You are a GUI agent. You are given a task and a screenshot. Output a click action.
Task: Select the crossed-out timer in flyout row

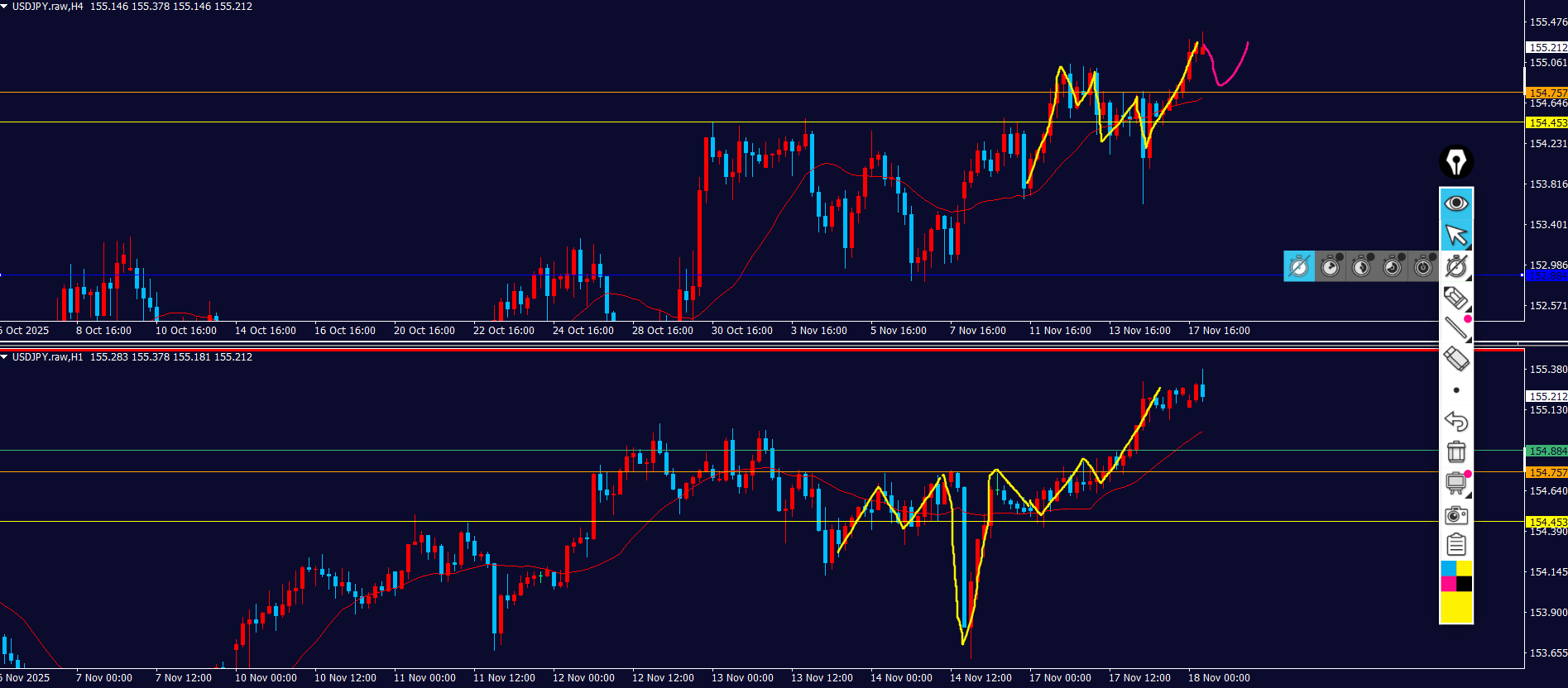coord(1299,266)
